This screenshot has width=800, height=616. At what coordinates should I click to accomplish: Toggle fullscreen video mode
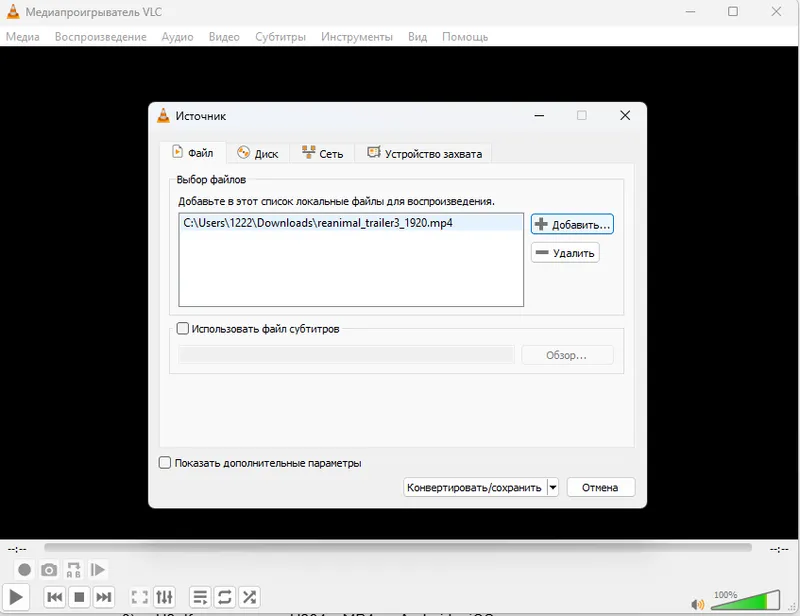click(139, 597)
